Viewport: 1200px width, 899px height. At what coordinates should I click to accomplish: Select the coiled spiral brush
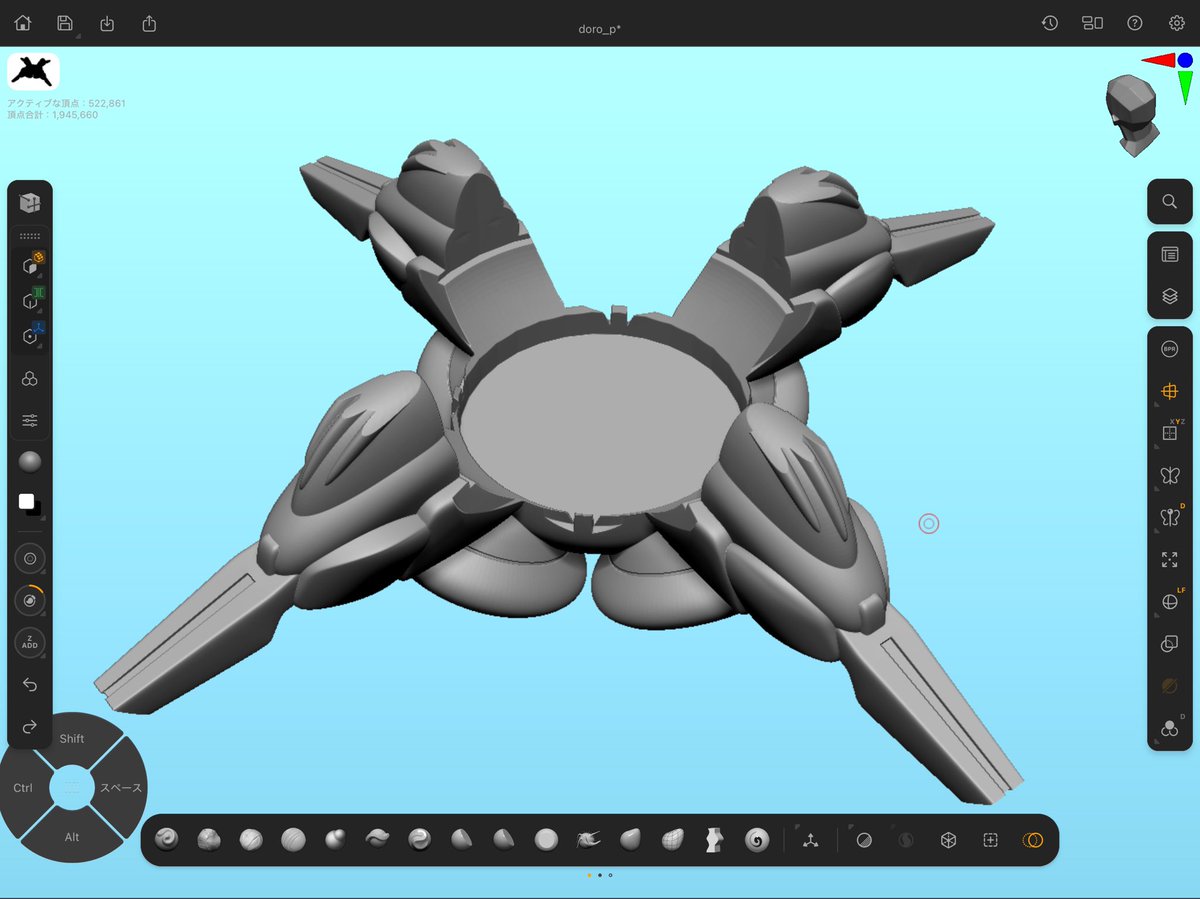[x=757, y=840]
